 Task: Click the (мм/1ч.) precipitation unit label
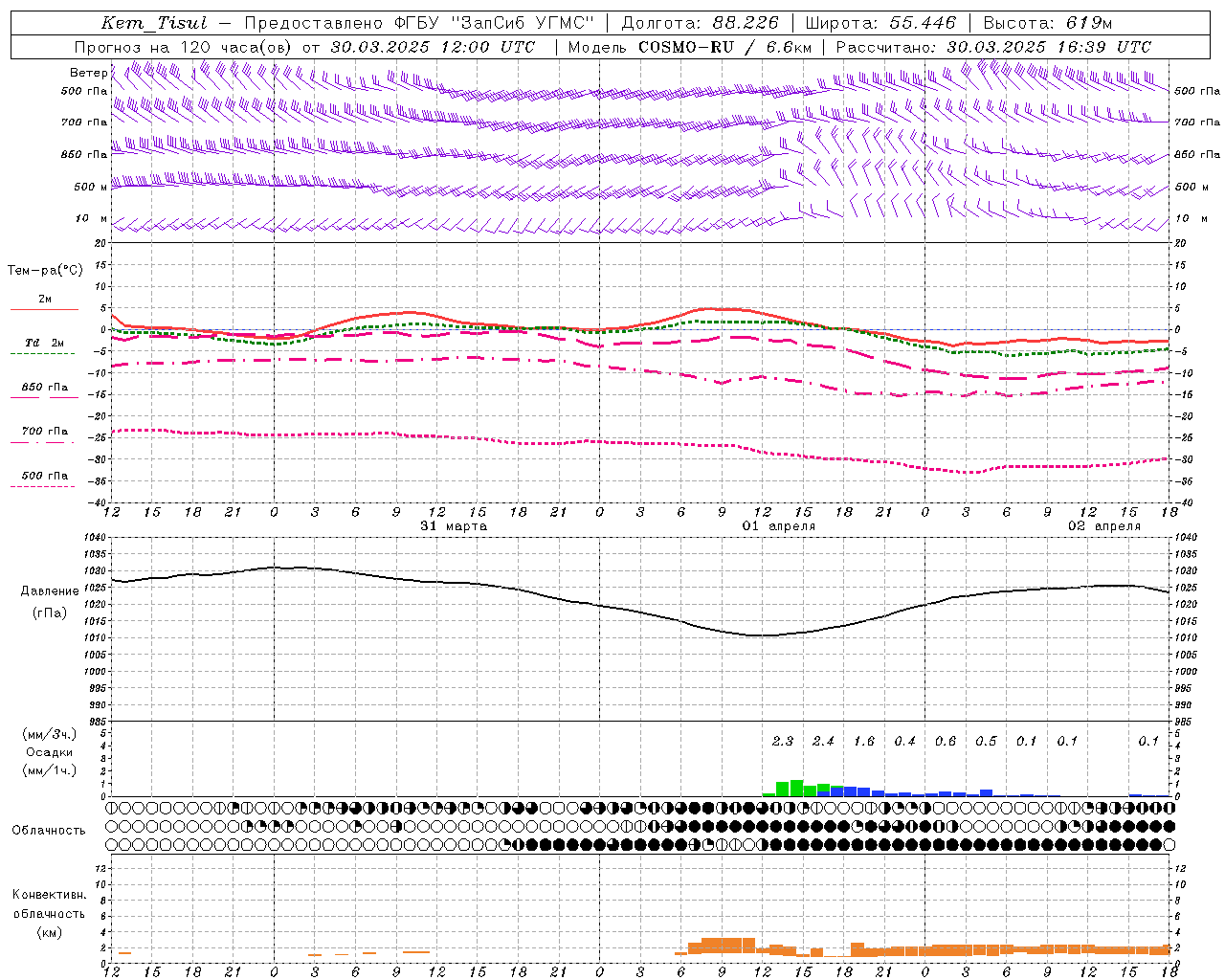coord(49,770)
